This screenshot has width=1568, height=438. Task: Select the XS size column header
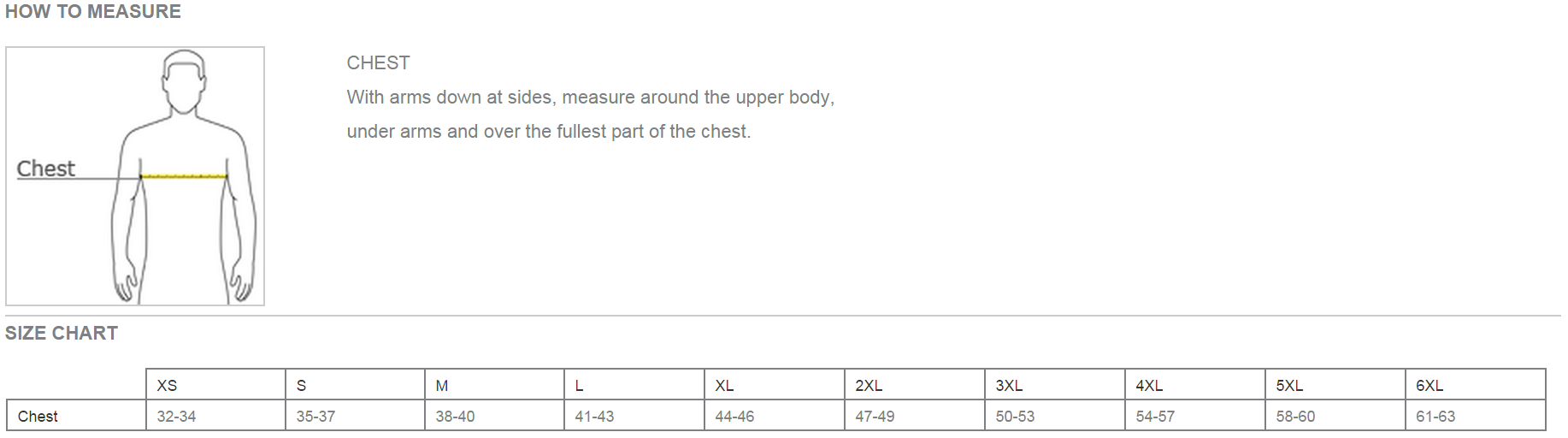pyautogui.click(x=168, y=386)
